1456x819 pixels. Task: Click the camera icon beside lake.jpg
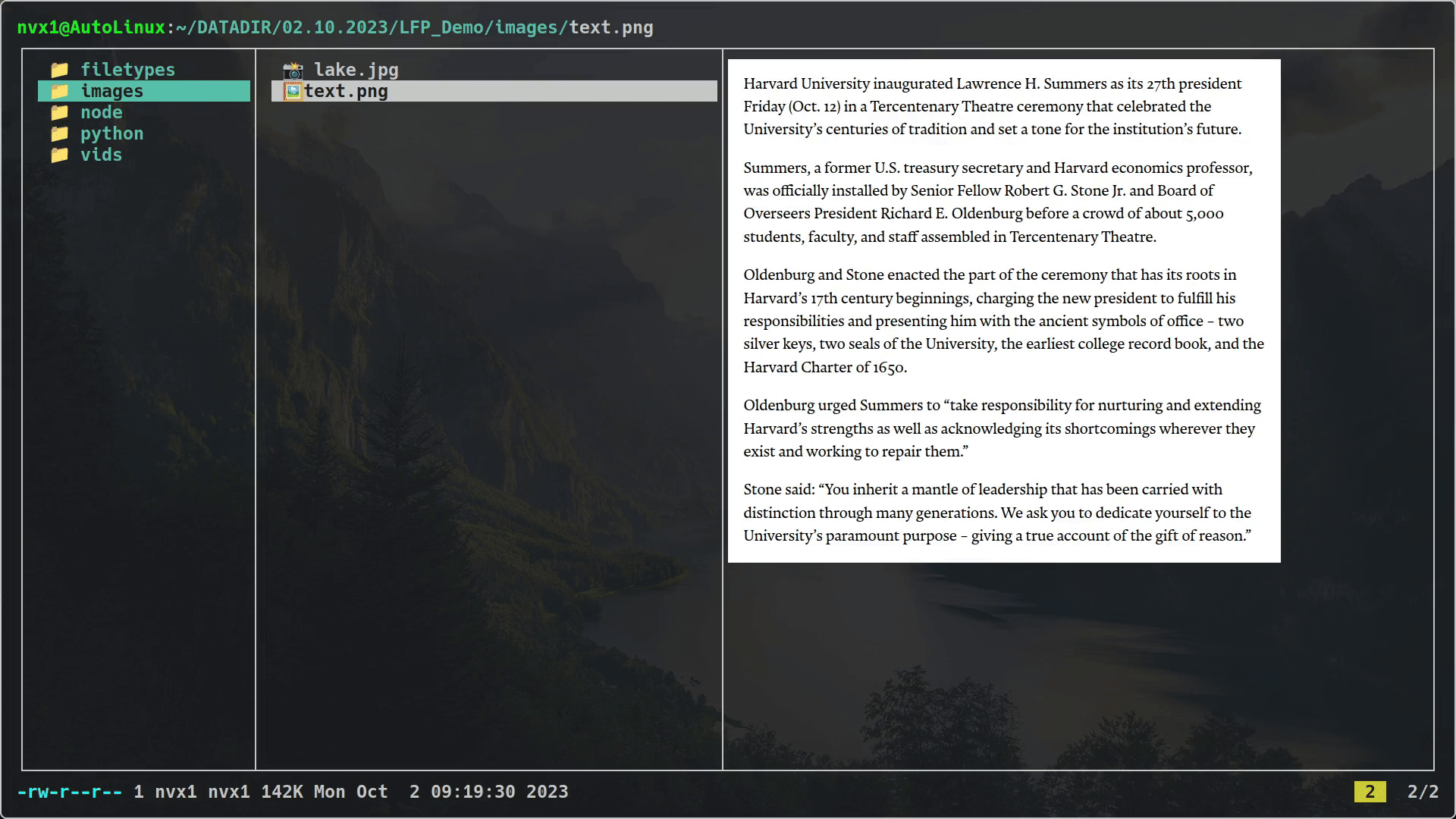tap(293, 71)
